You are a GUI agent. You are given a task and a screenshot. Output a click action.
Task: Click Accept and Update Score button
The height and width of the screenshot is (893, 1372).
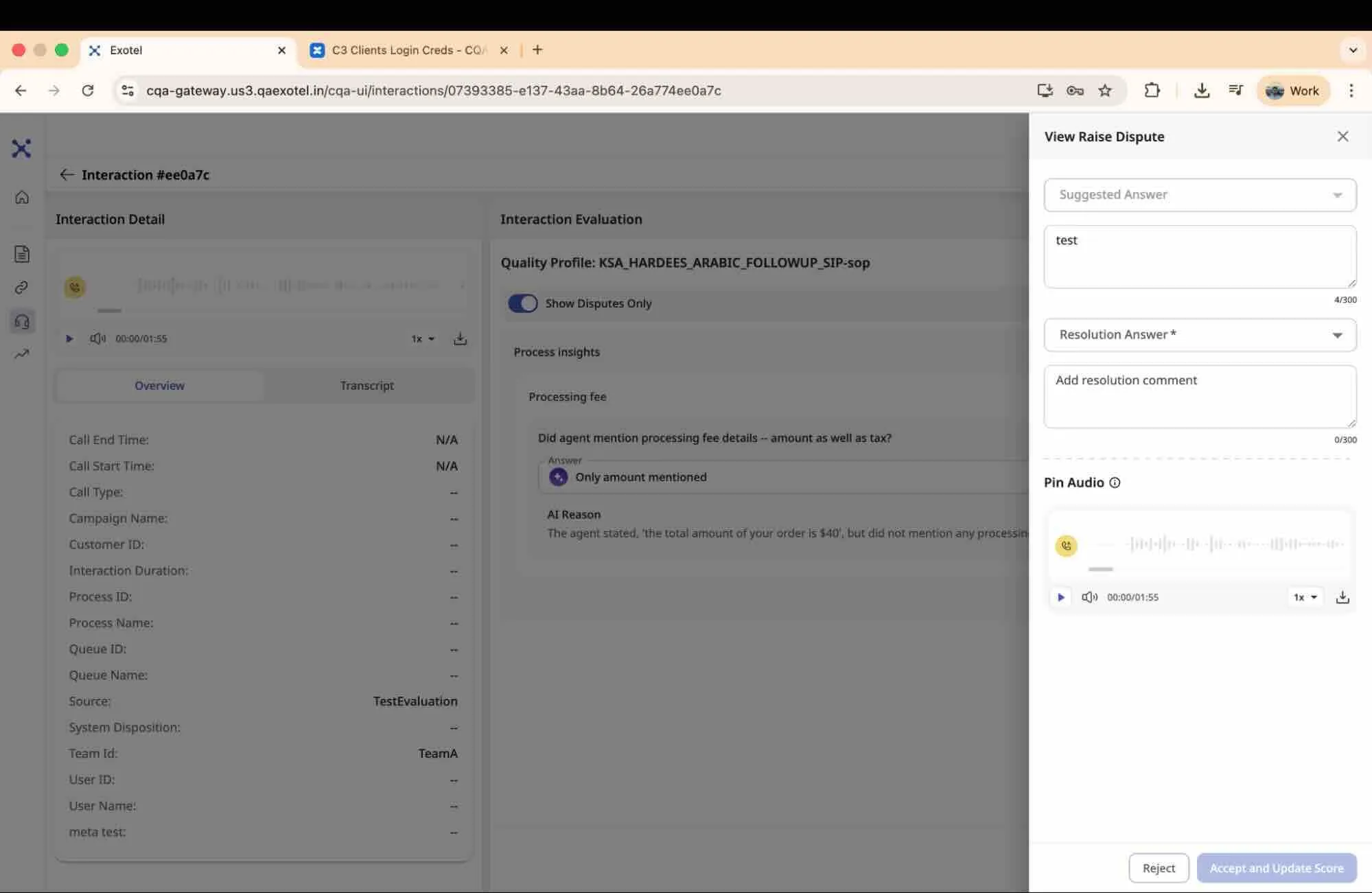click(x=1277, y=868)
